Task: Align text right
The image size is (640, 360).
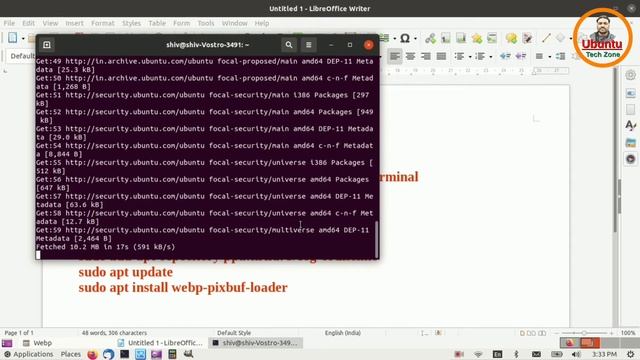Action: [x=426, y=56]
